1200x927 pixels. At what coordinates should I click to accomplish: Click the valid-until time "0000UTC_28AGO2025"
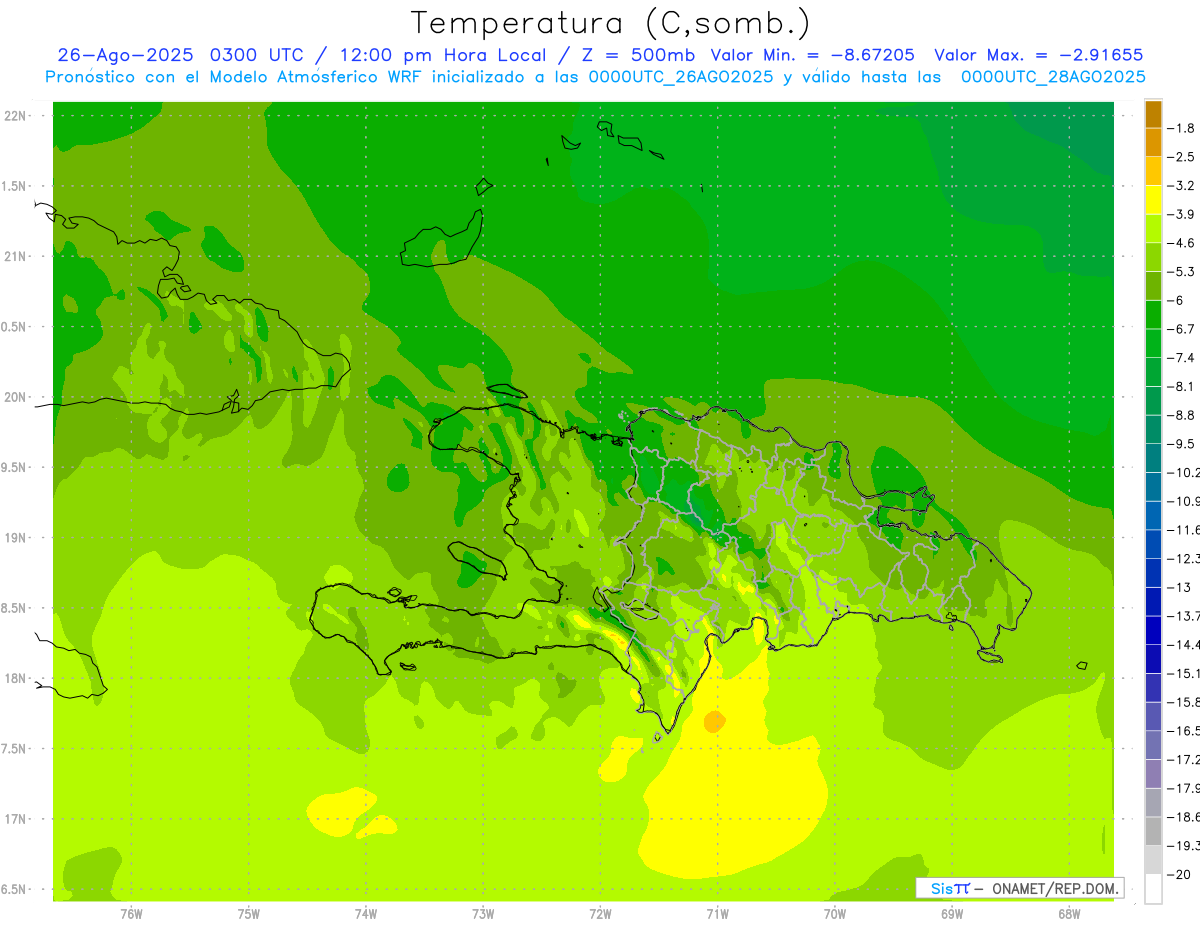[x=1052, y=77]
